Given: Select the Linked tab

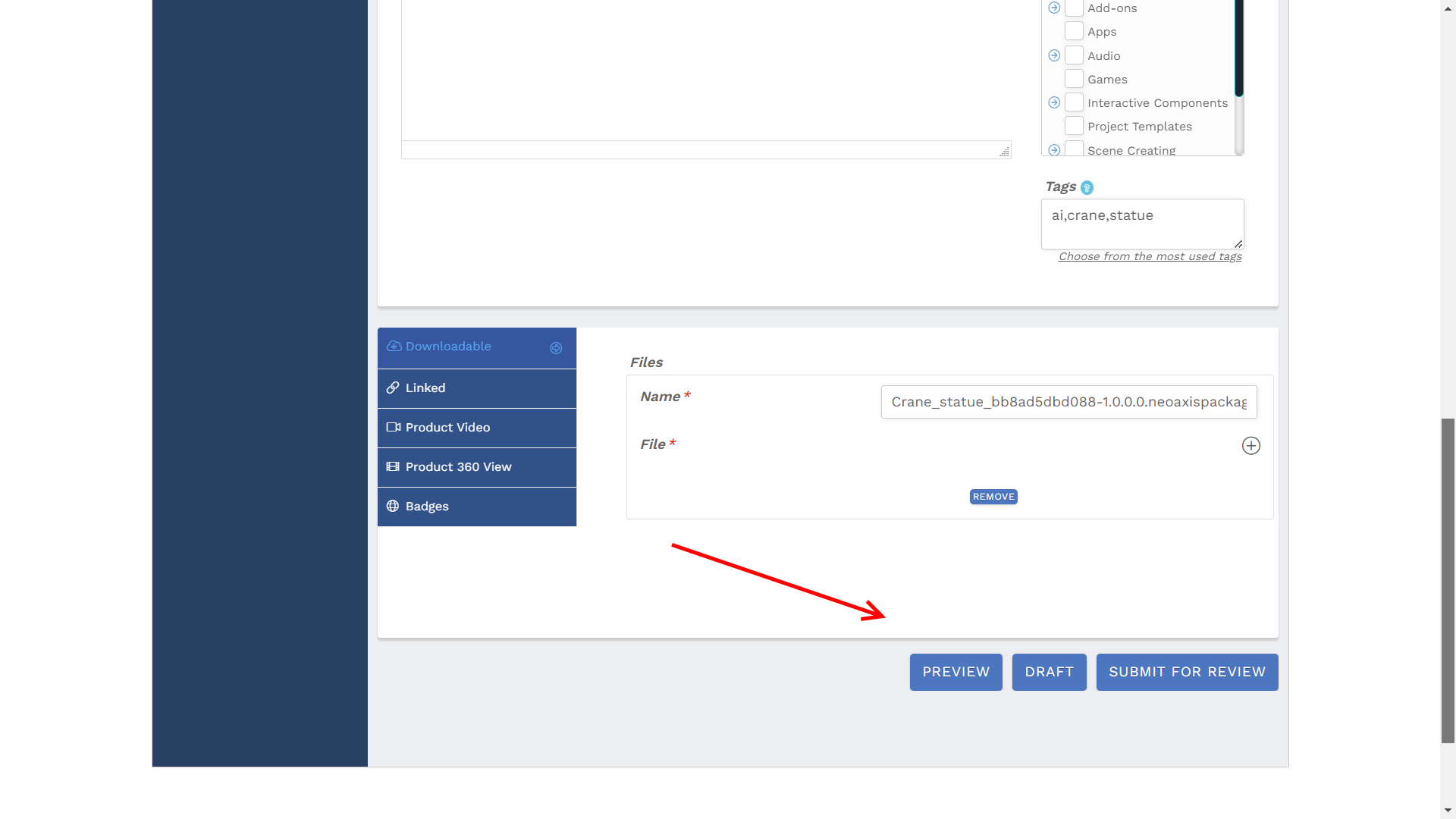Looking at the screenshot, I should [477, 387].
